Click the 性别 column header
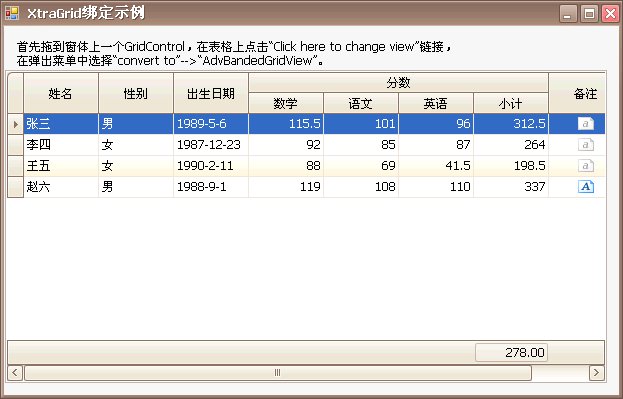 [136, 93]
